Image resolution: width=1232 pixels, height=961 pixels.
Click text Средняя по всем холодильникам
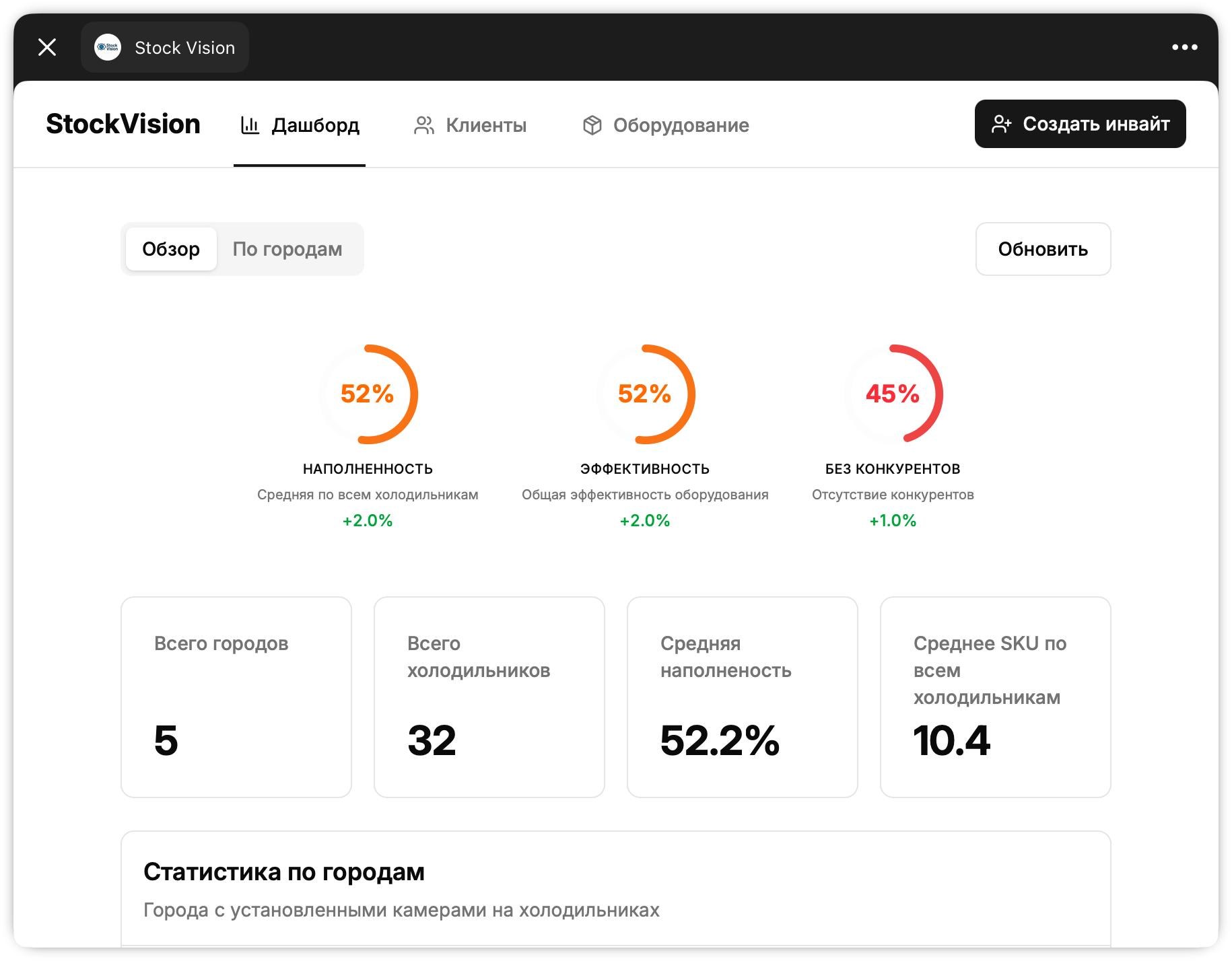pos(368,495)
